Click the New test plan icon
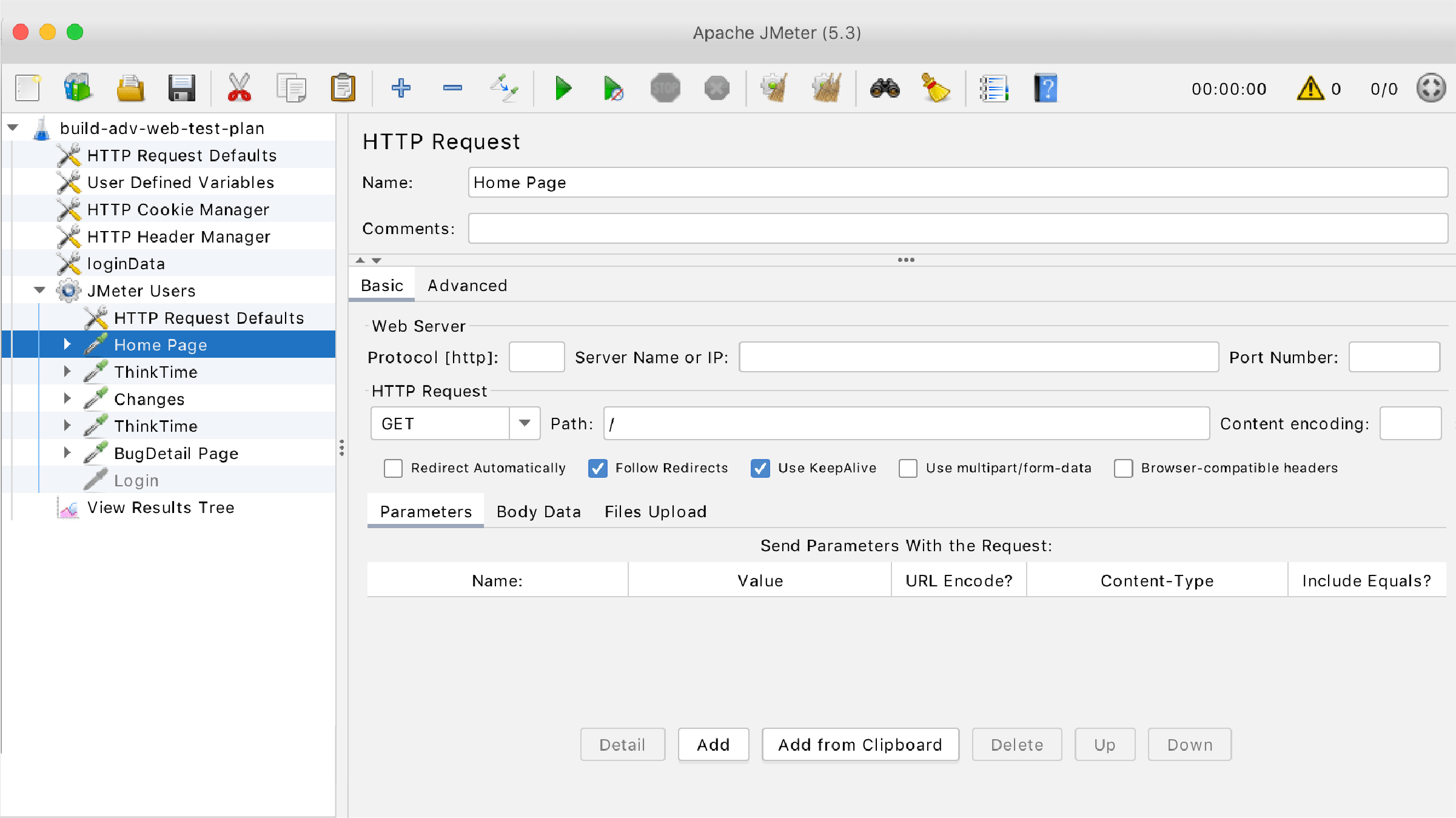The height and width of the screenshot is (818, 1456). point(28,89)
